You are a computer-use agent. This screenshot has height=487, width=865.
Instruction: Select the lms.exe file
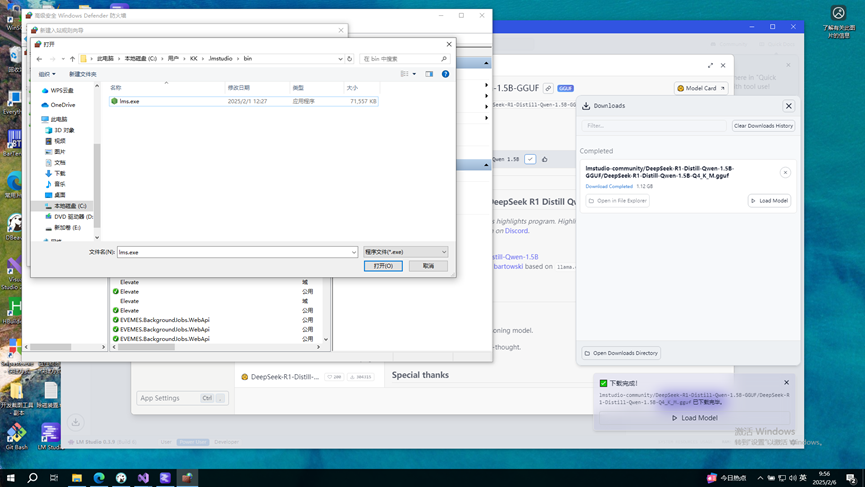(x=243, y=101)
